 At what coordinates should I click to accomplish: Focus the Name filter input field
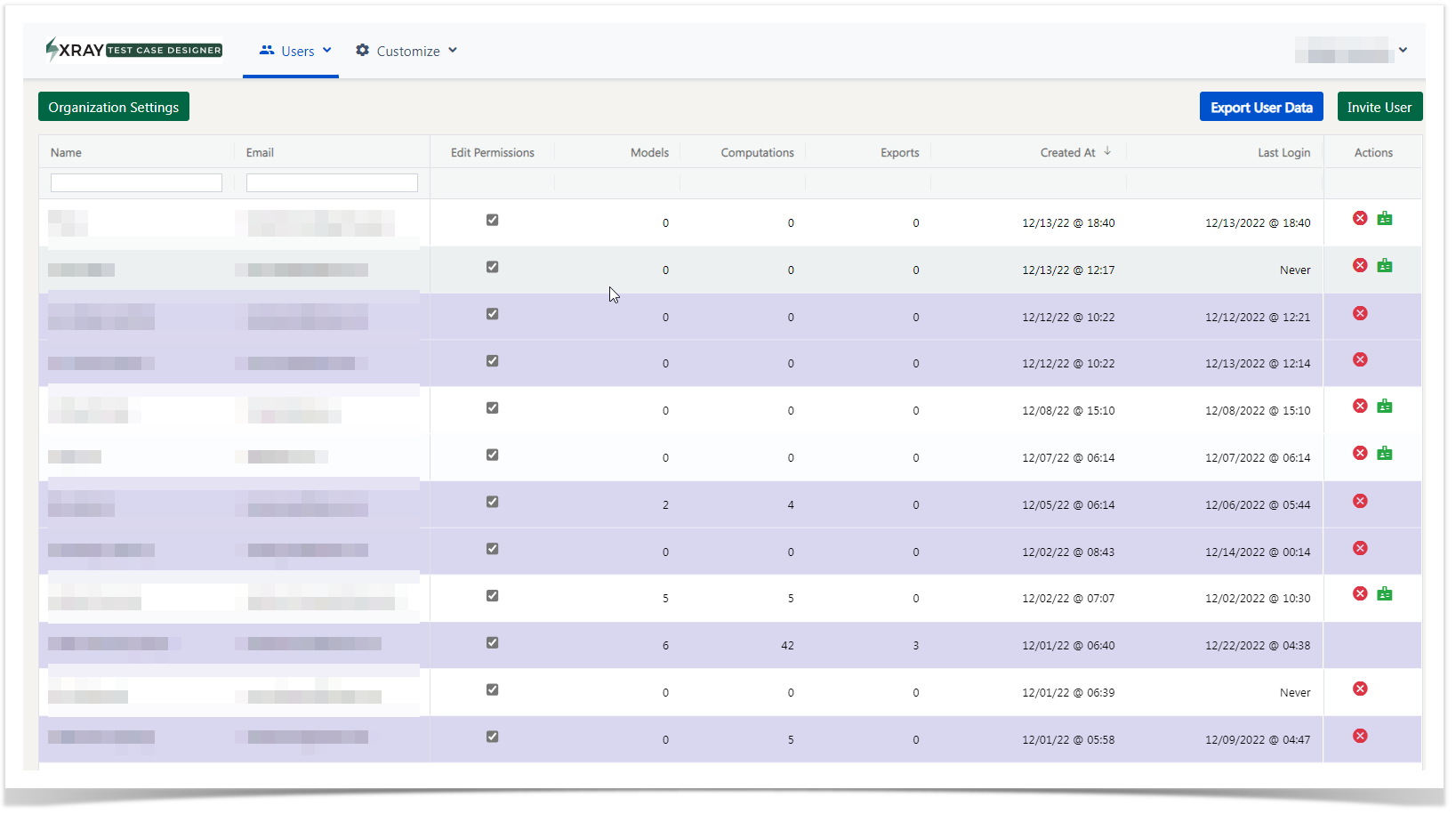coord(136,182)
